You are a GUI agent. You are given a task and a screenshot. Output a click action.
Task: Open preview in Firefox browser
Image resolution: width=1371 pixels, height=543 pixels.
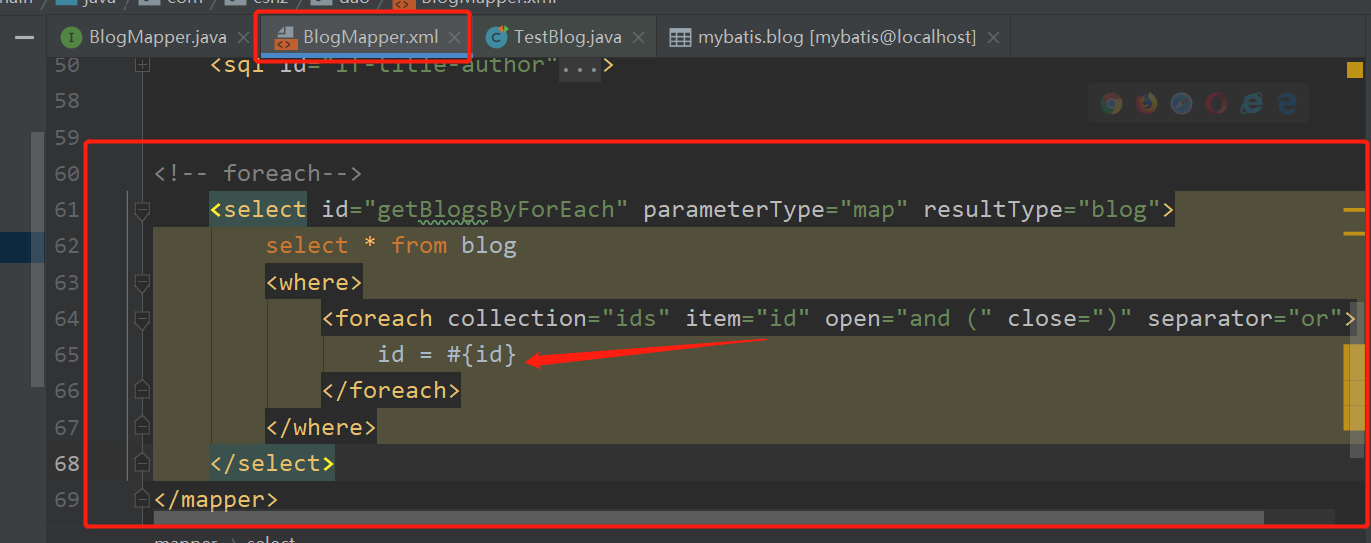pyautogui.click(x=1146, y=103)
